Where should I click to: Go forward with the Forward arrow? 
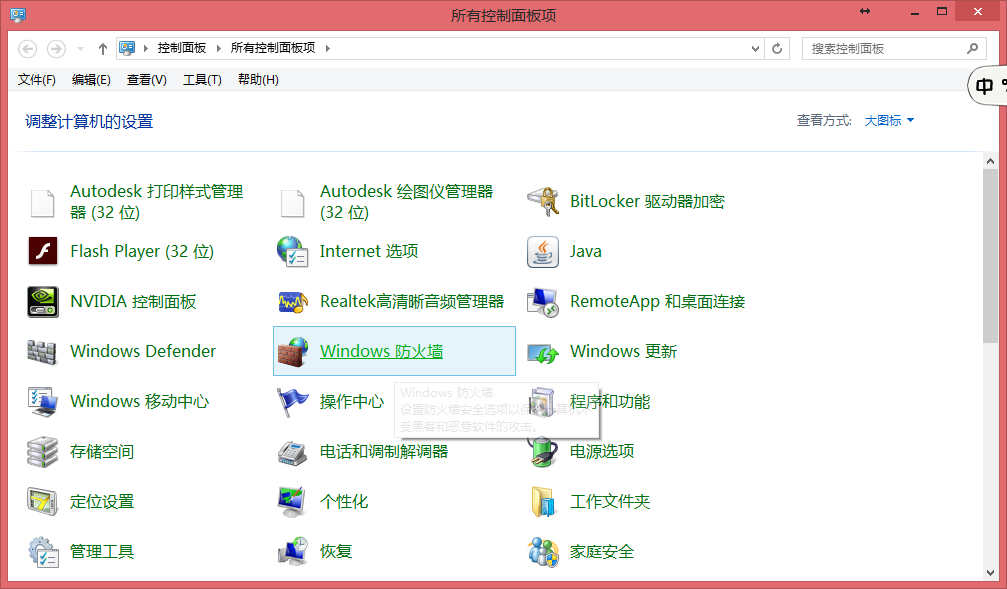(57, 49)
